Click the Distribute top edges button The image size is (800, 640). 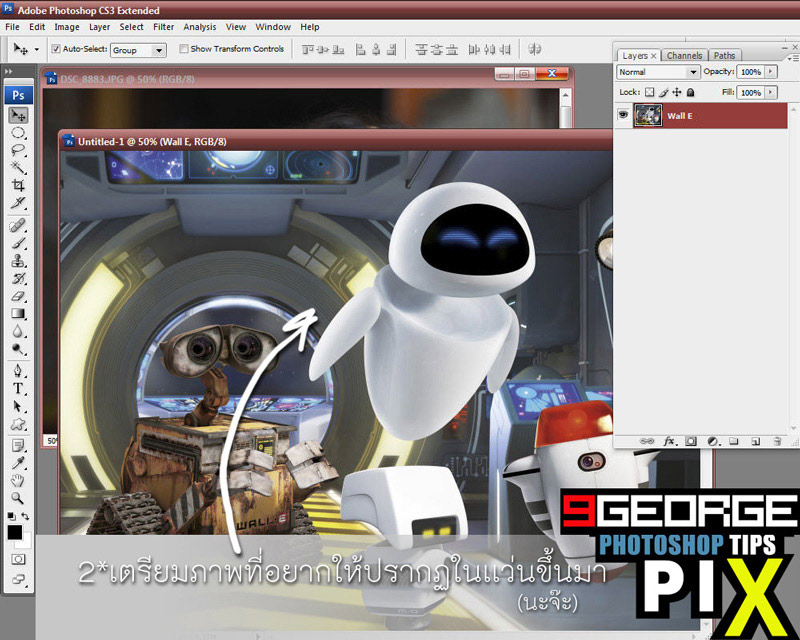coord(421,50)
